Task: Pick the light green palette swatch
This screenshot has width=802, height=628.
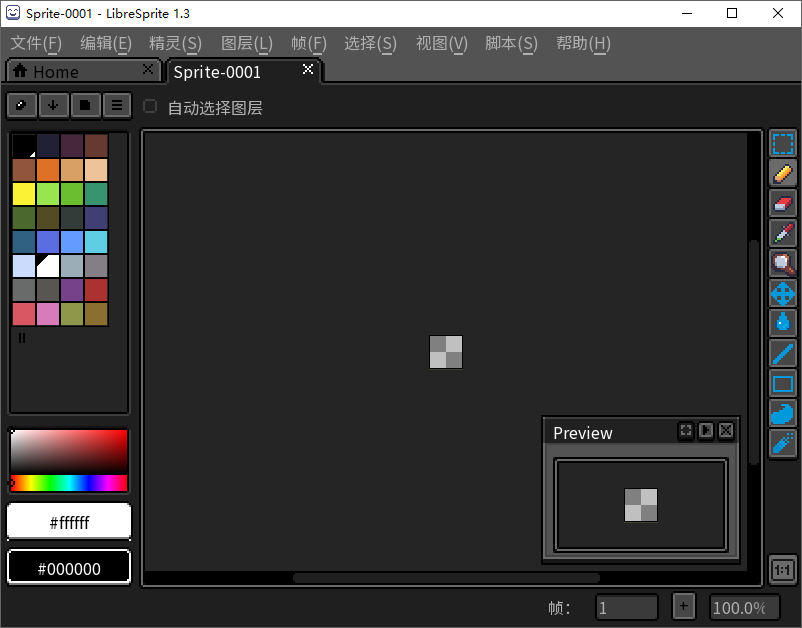Action: tap(48, 194)
